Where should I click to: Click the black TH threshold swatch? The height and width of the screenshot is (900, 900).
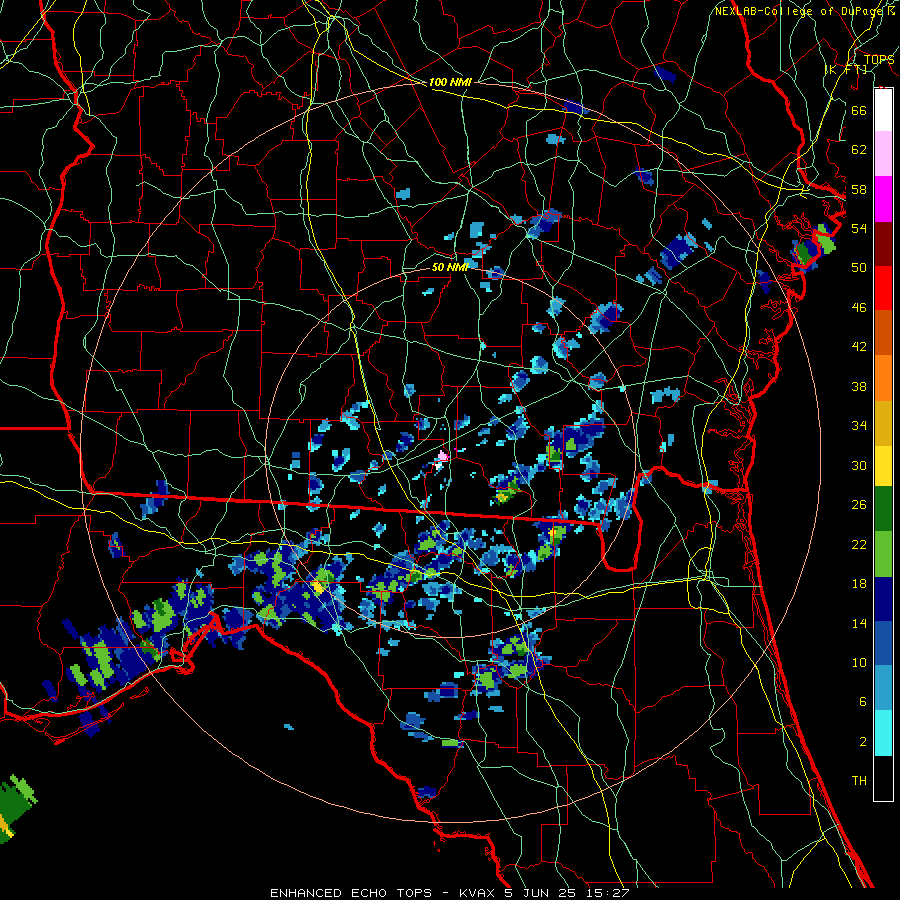883,778
